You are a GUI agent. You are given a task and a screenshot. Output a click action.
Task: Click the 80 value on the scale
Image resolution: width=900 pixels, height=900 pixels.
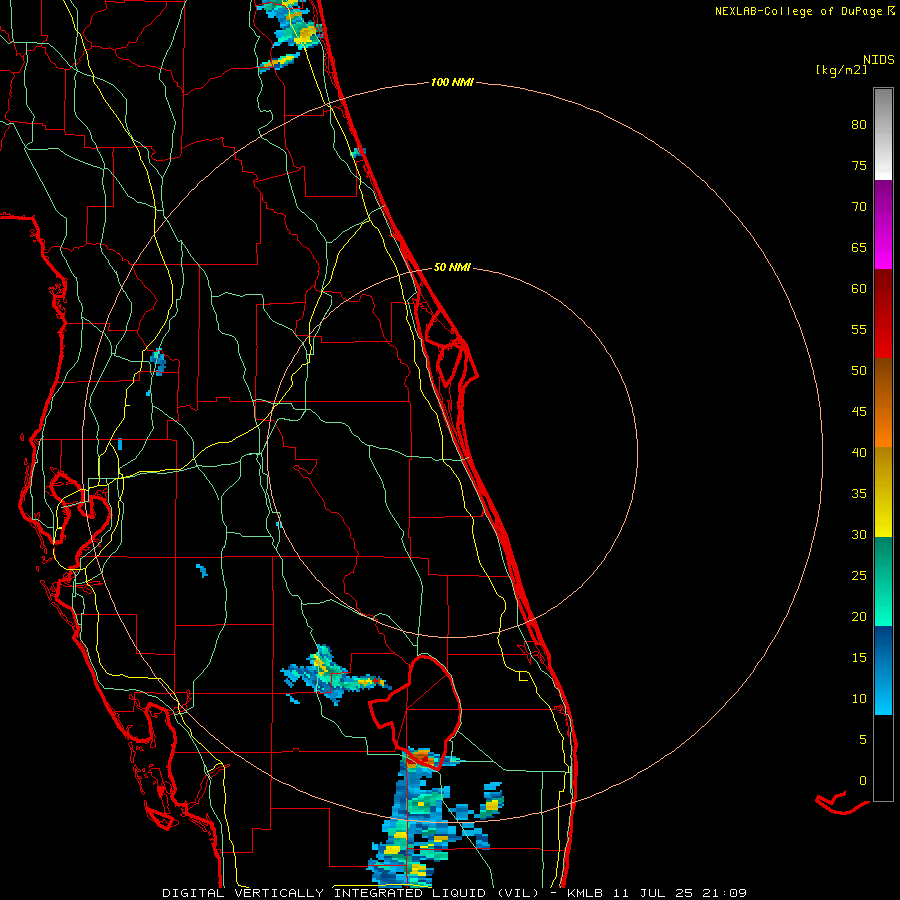tap(859, 125)
